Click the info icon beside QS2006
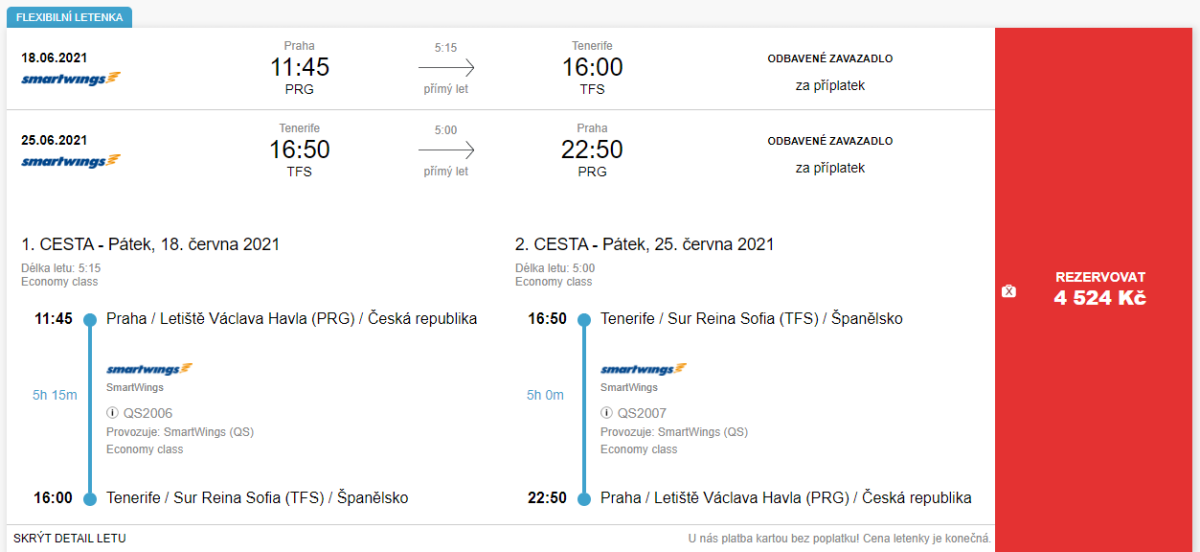Screen dimensions: 1200x552 (112, 413)
